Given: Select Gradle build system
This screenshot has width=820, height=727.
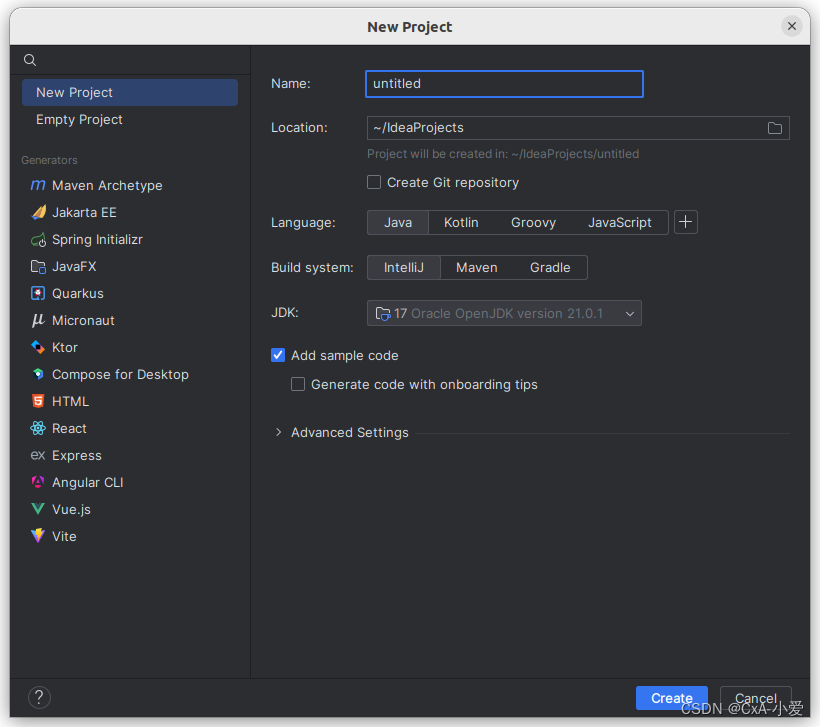Looking at the screenshot, I should (x=550, y=268).
